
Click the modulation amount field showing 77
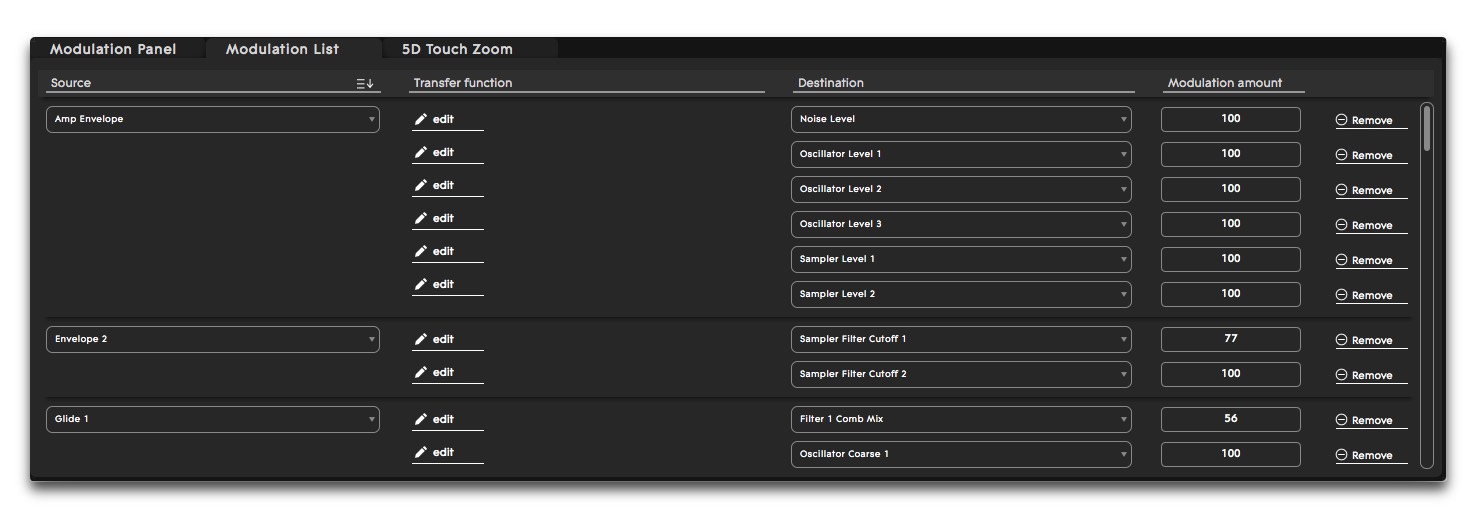1230,339
